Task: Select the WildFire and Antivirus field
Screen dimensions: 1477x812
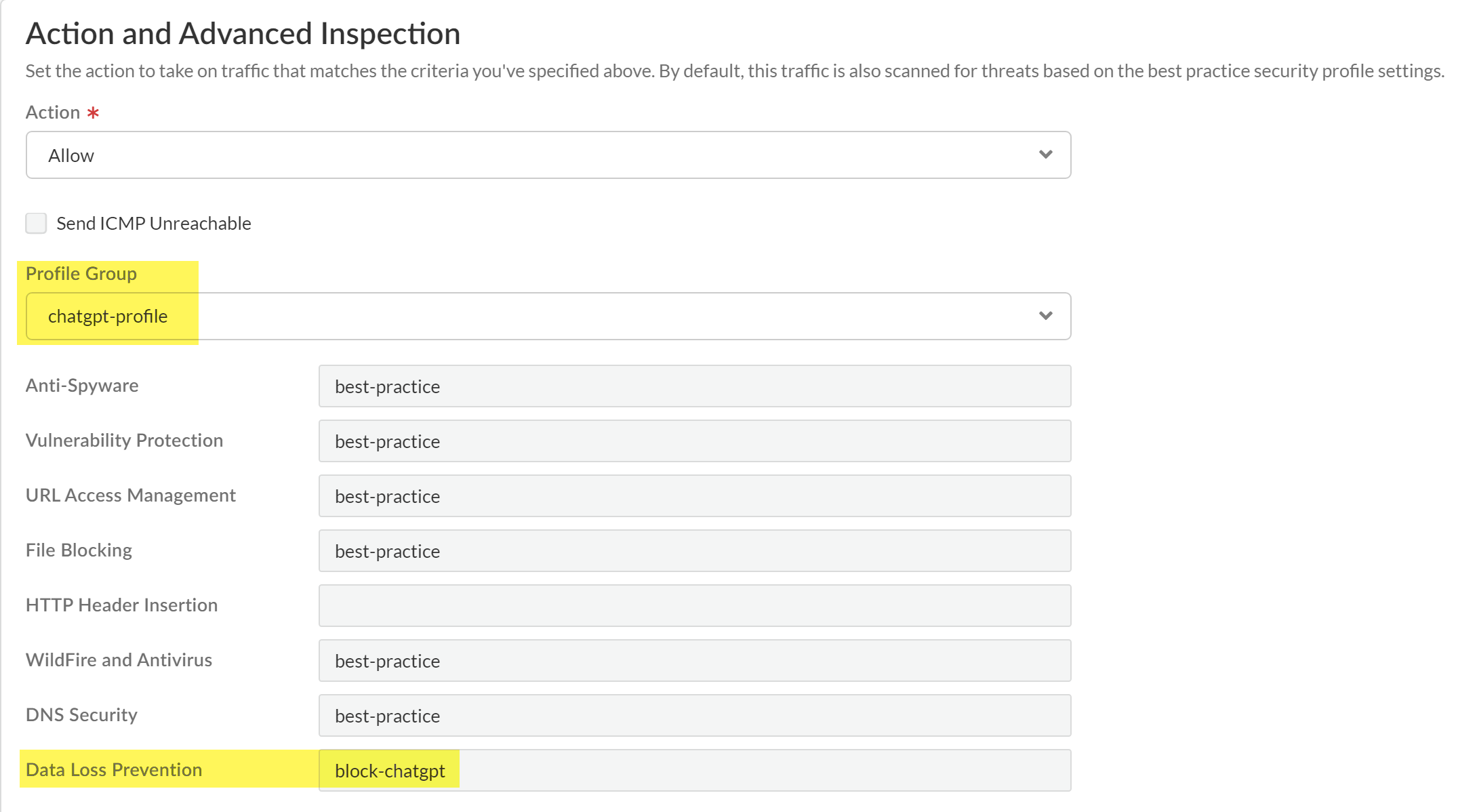Action: tap(694, 661)
